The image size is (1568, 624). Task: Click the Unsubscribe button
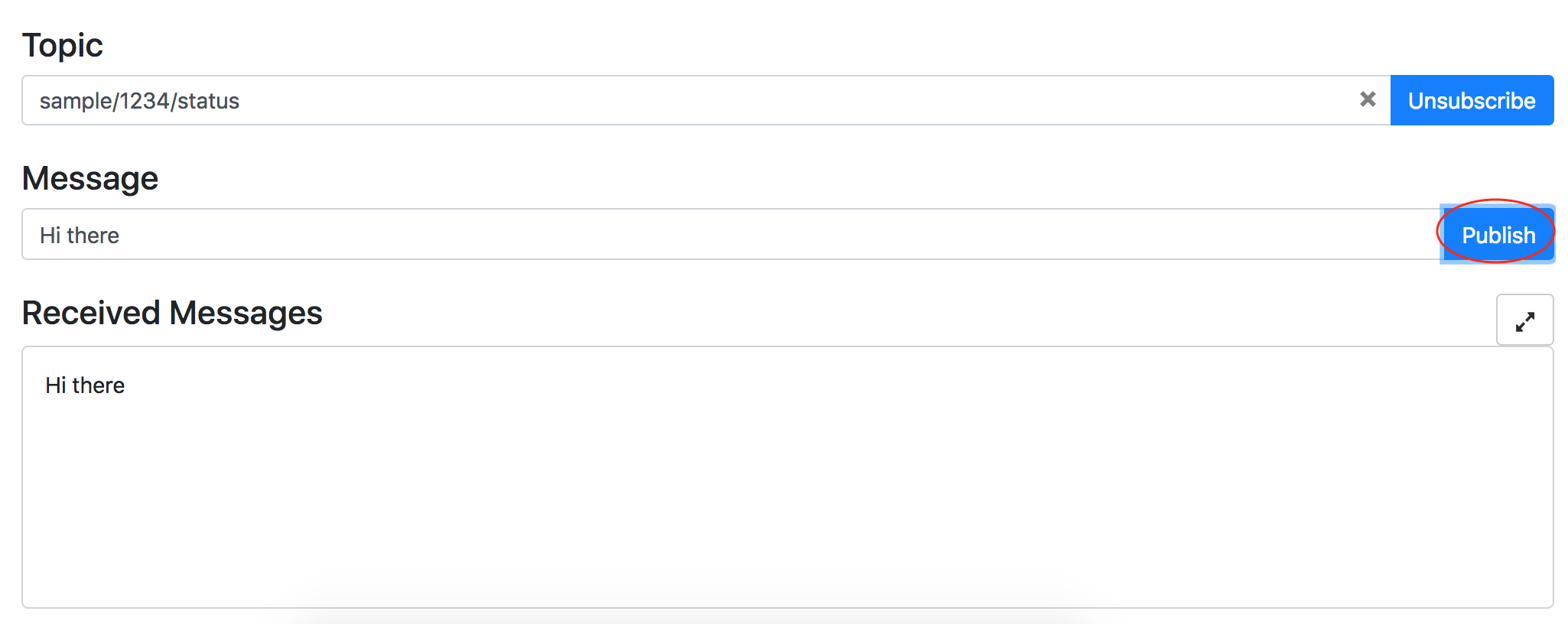point(1472,100)
